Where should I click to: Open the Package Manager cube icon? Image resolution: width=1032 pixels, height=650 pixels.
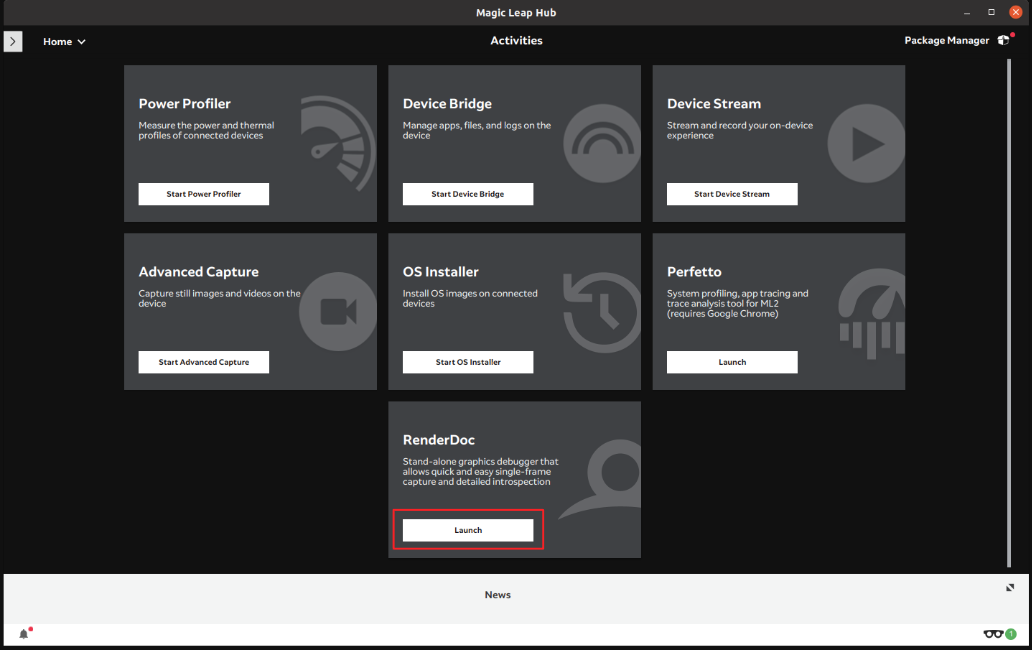[x=1004, y=40]
